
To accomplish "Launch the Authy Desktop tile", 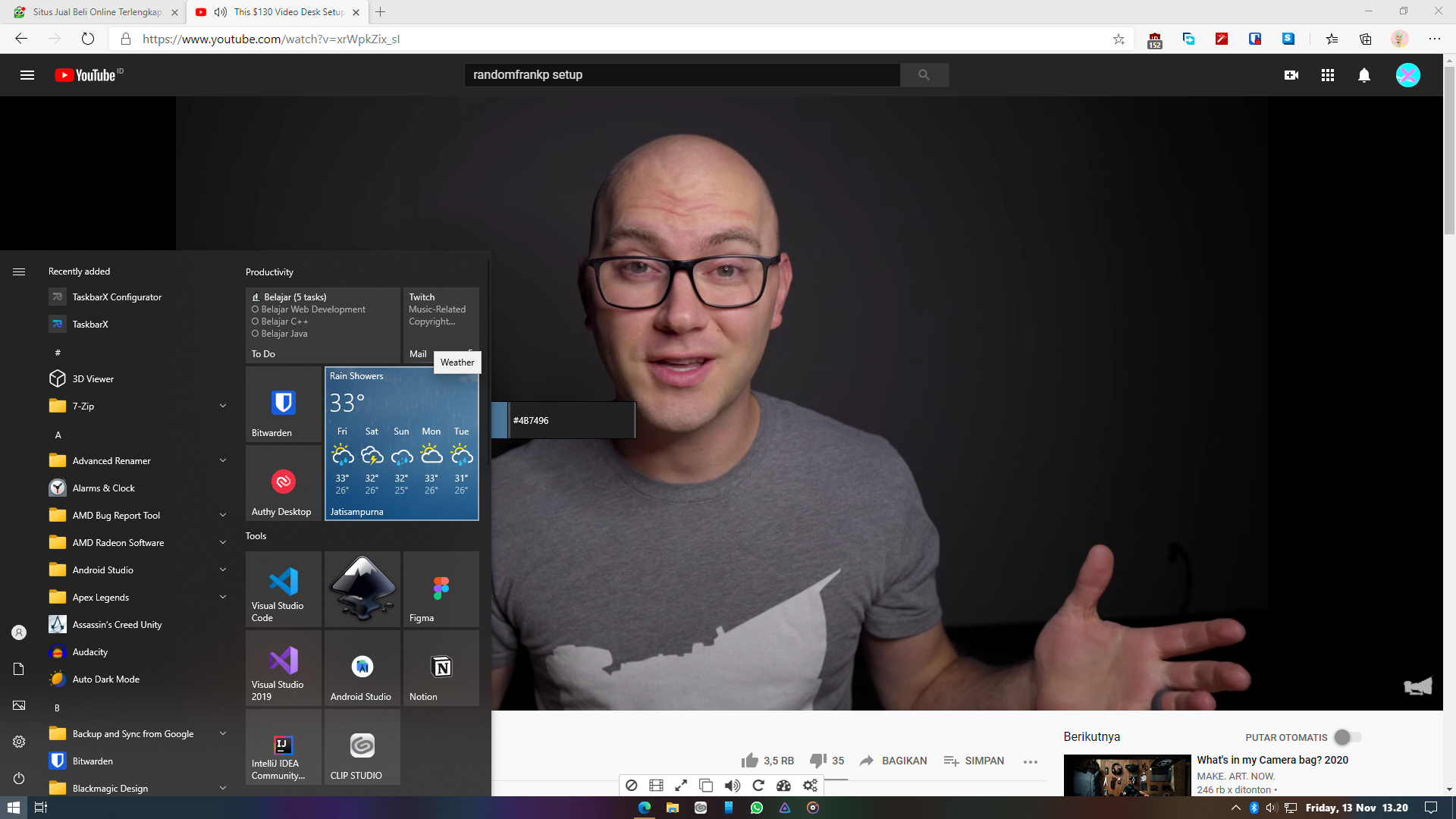I will point(284,483).
